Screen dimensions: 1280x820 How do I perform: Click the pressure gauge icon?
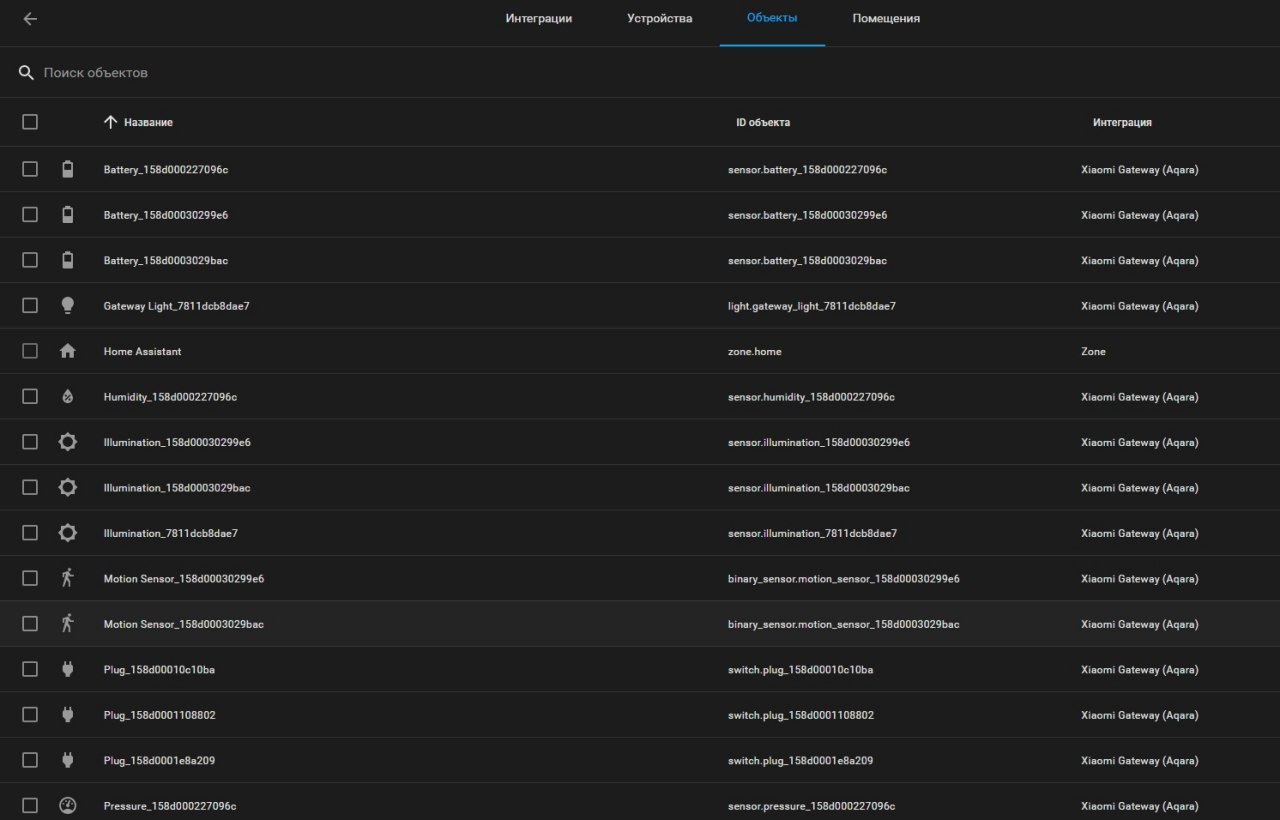[x=67, y=806]
